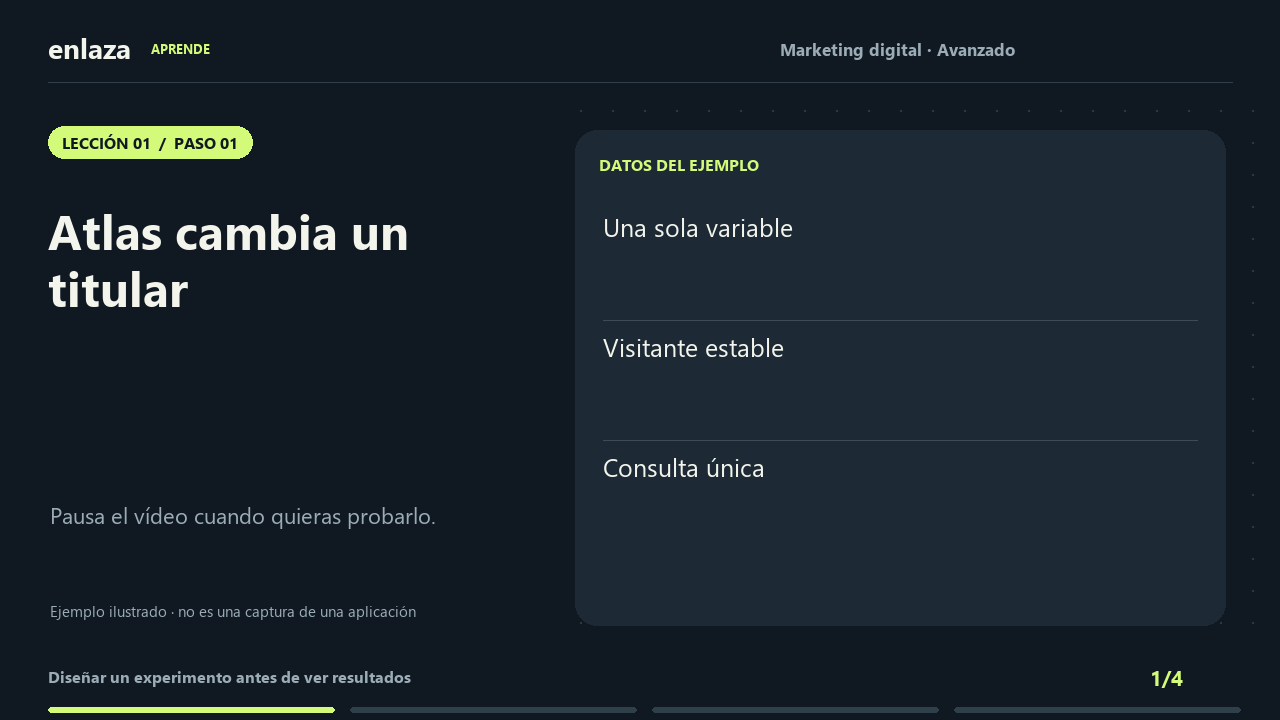Image resolution: width=1280 pixels, height=720 pixels.
Task: Click the heading Atlas cambia un titular
Action: (x=228, y=262)
